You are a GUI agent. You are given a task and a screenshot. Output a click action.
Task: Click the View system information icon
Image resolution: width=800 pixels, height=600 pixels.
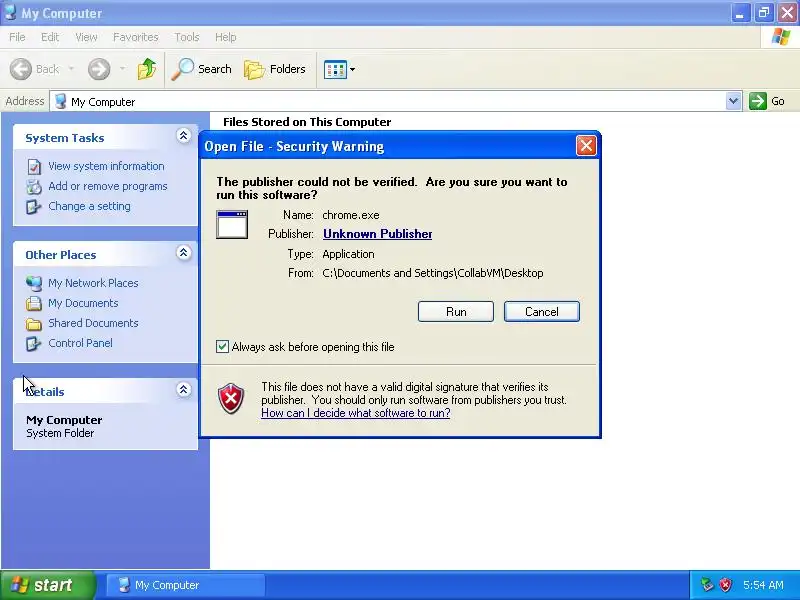click(34, 166)
